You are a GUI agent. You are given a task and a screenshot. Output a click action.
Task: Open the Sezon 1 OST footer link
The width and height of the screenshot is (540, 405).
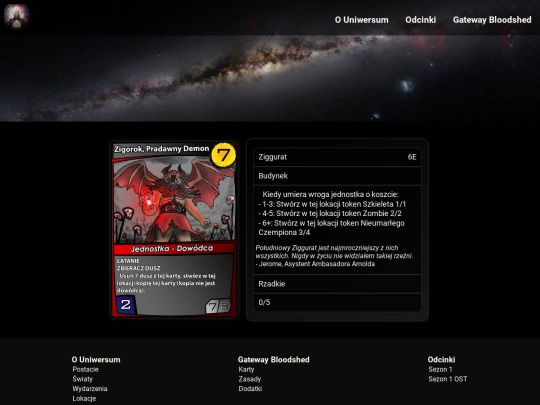(x=448, y=379)
